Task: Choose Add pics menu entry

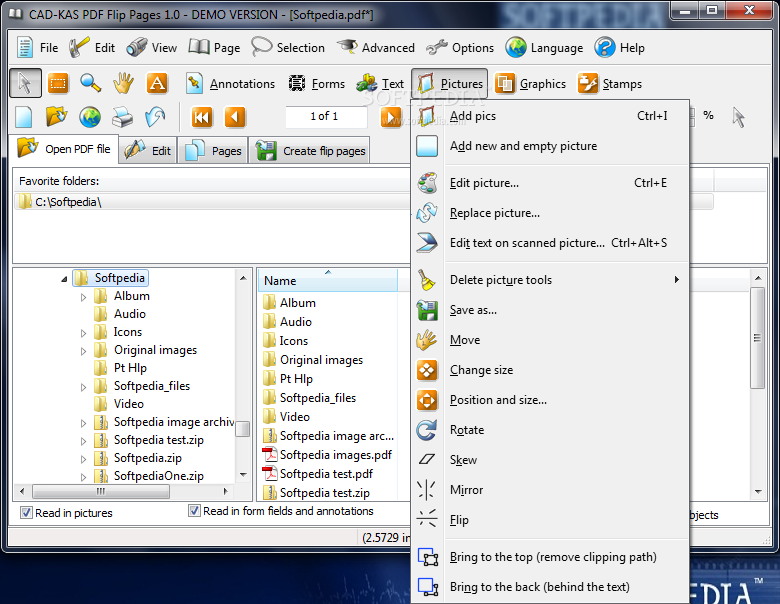Action: (x=550, y=116)
